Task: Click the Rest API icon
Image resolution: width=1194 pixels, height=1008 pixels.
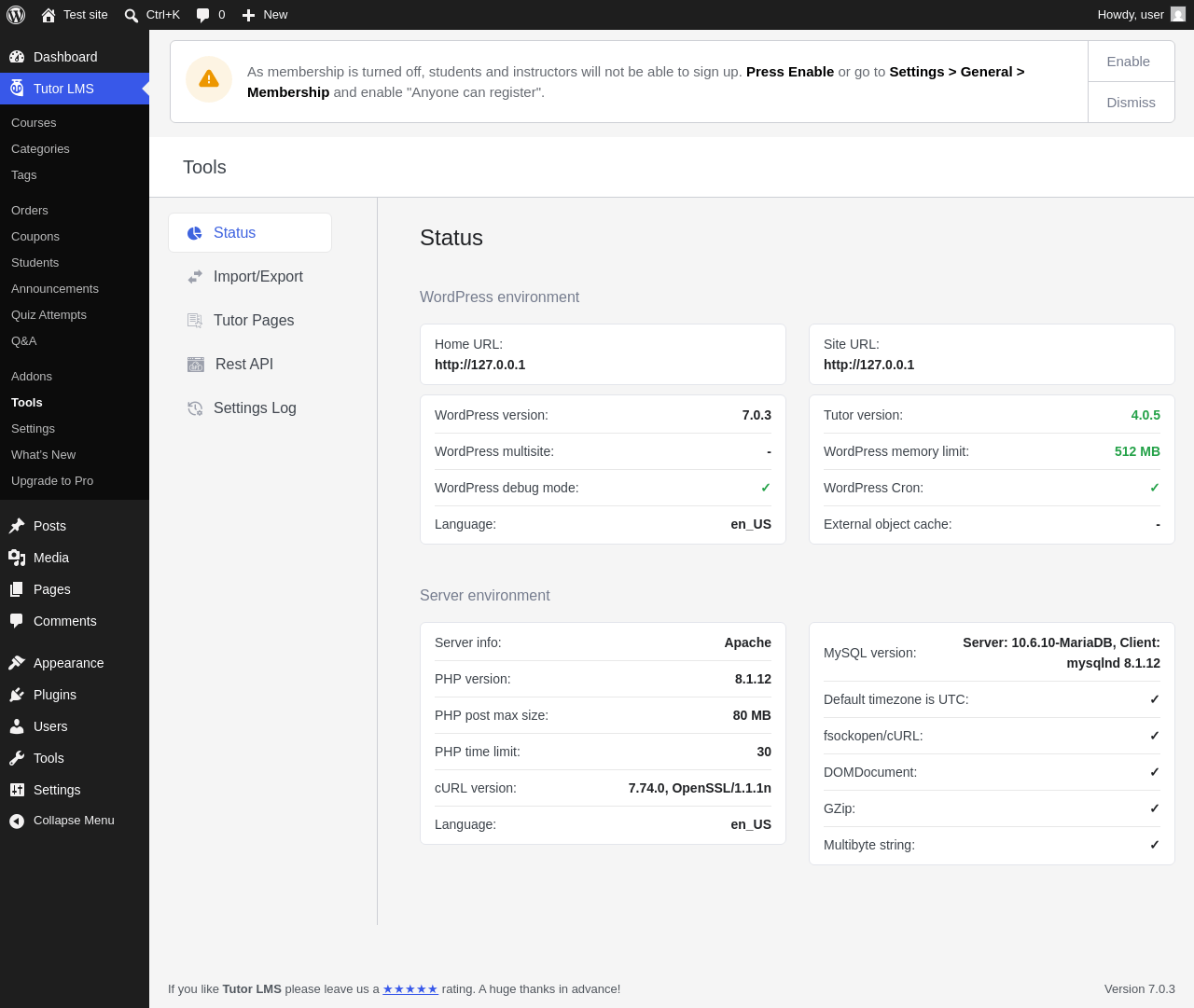Action: click(x=196, y=365)
